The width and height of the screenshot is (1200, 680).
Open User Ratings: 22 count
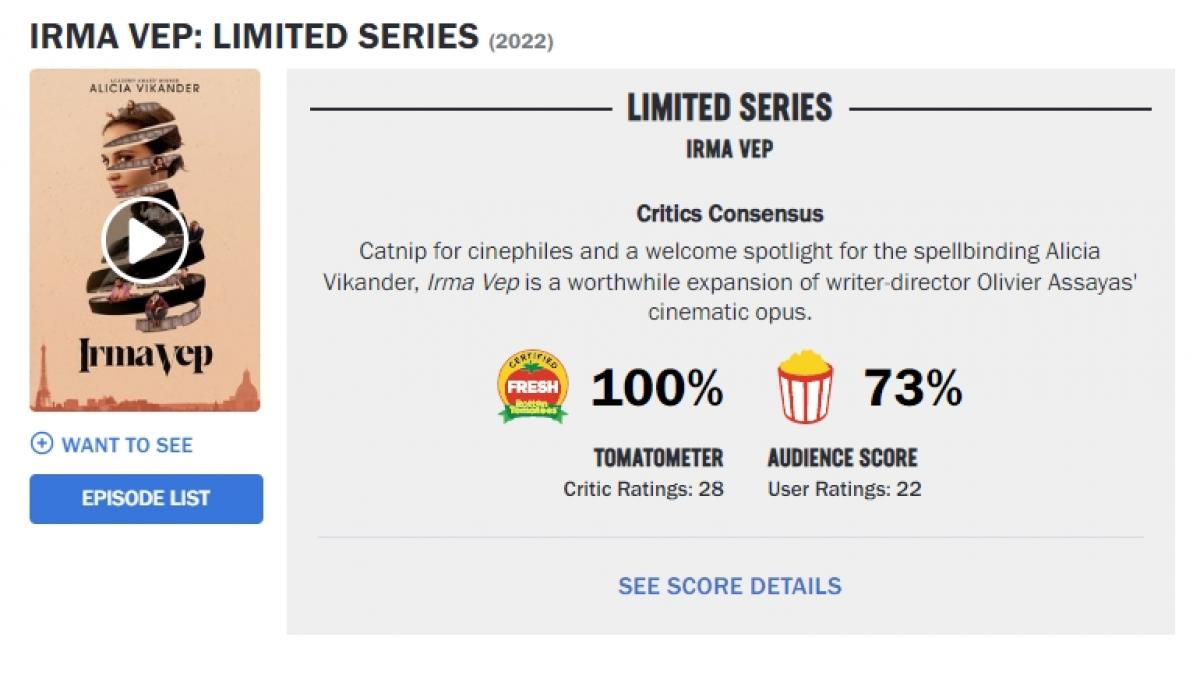click(x=844, y=489)
